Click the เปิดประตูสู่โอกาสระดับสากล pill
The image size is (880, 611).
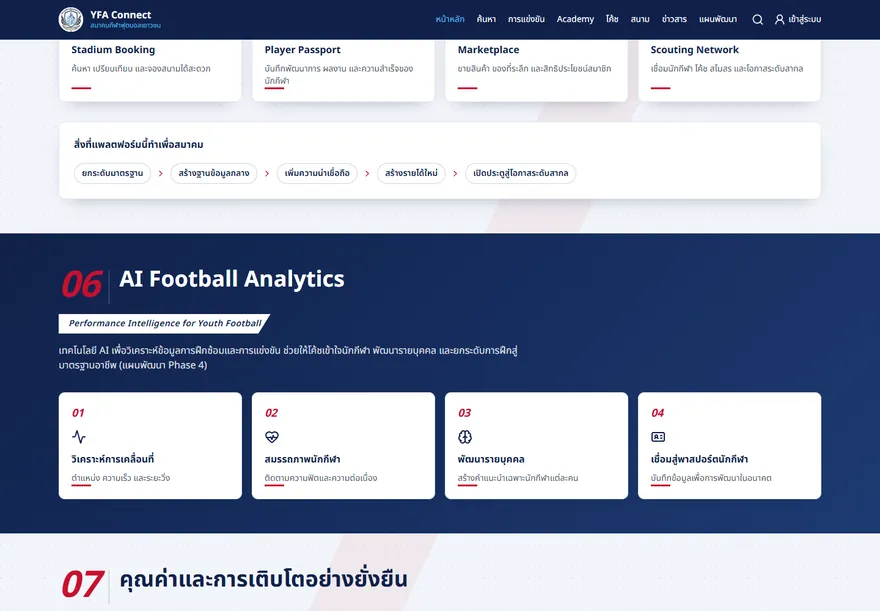pos(520,173)
